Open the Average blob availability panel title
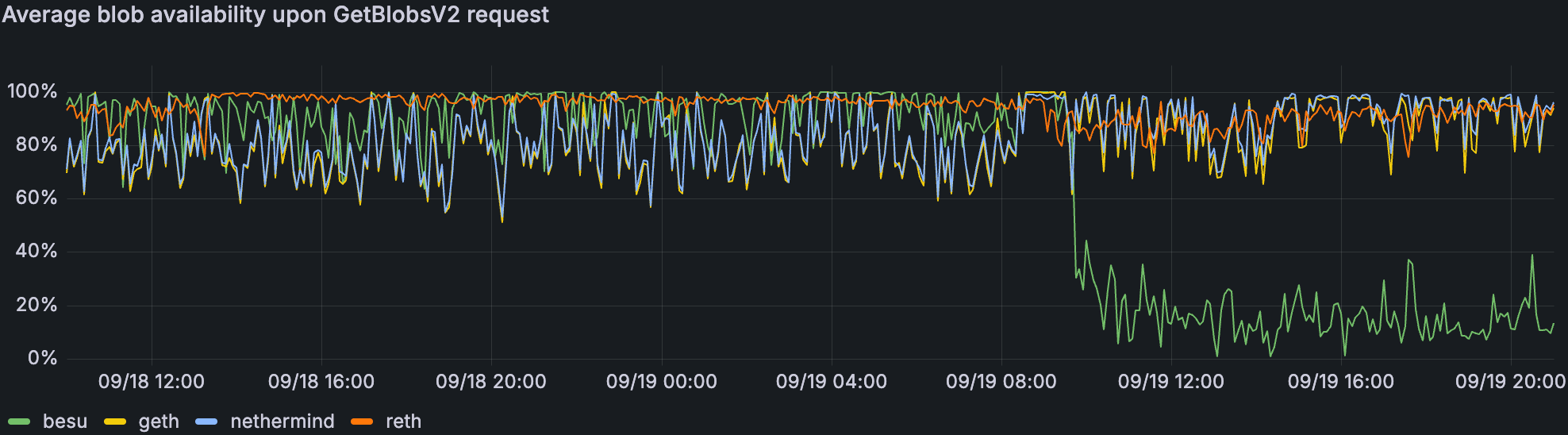This screenshot has width=1568, height=435. pyautogui.click(x=275, y=15)
